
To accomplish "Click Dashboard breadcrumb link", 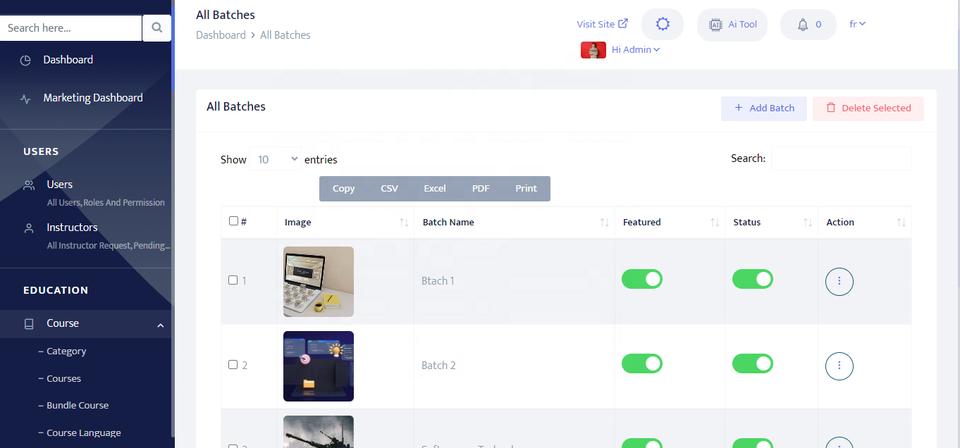I will click(220, 35).
